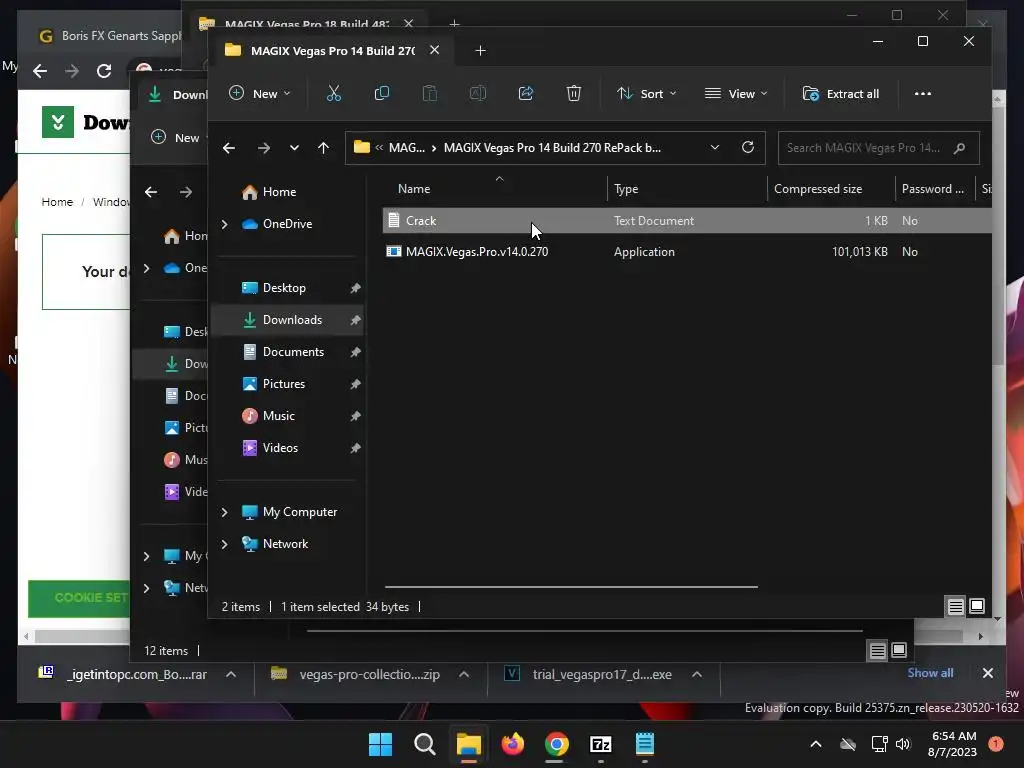Viewport: 1024px width, 768px height.
Task: Expand the Network tree node
Action: [x=225, y=544]
